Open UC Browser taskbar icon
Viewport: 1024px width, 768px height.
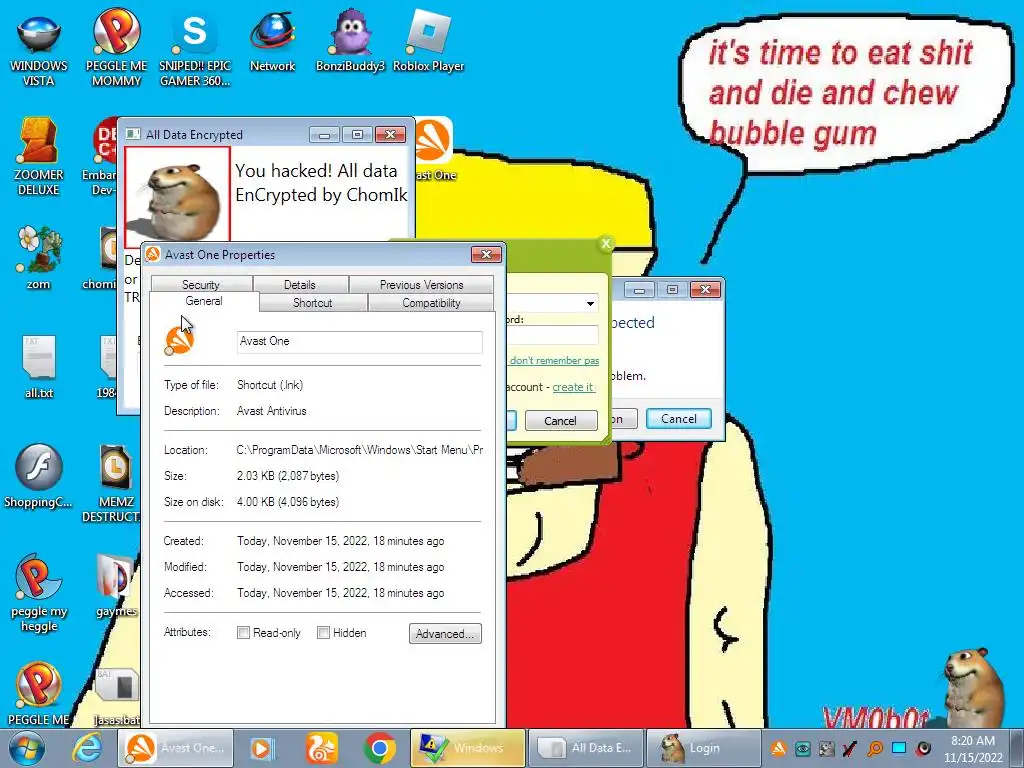(321, 748)
